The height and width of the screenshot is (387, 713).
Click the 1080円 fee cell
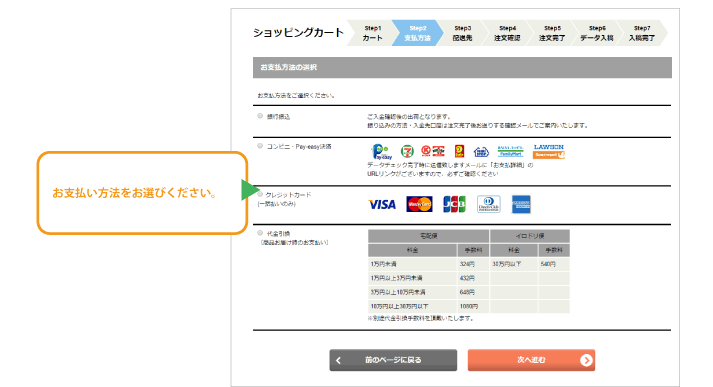[x=473, y=307]
